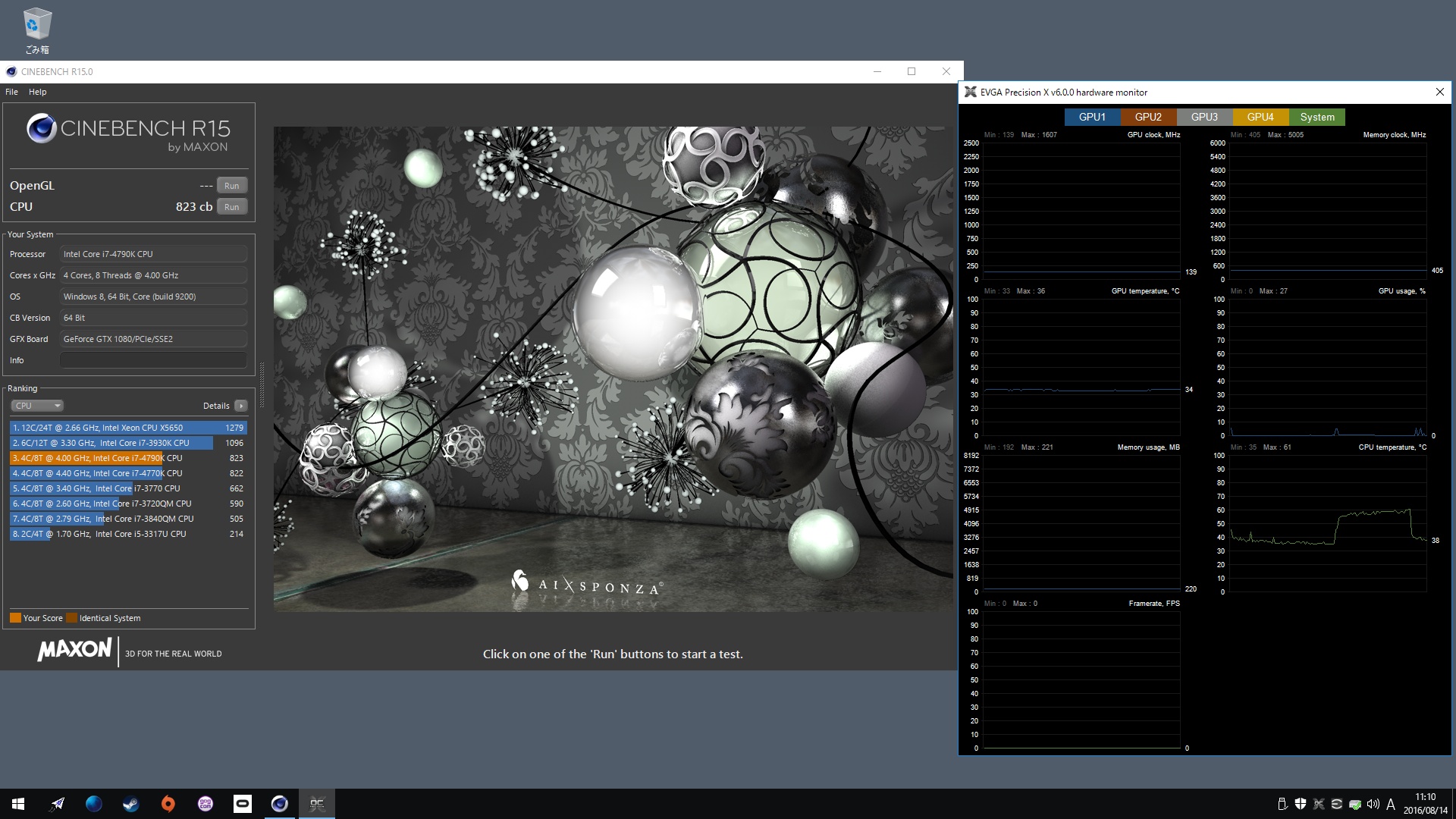This screenshot has width=1456, height=819.
Task: Switch to GPU3 tab in EVGA monitor
Action: coord(1204,117)
